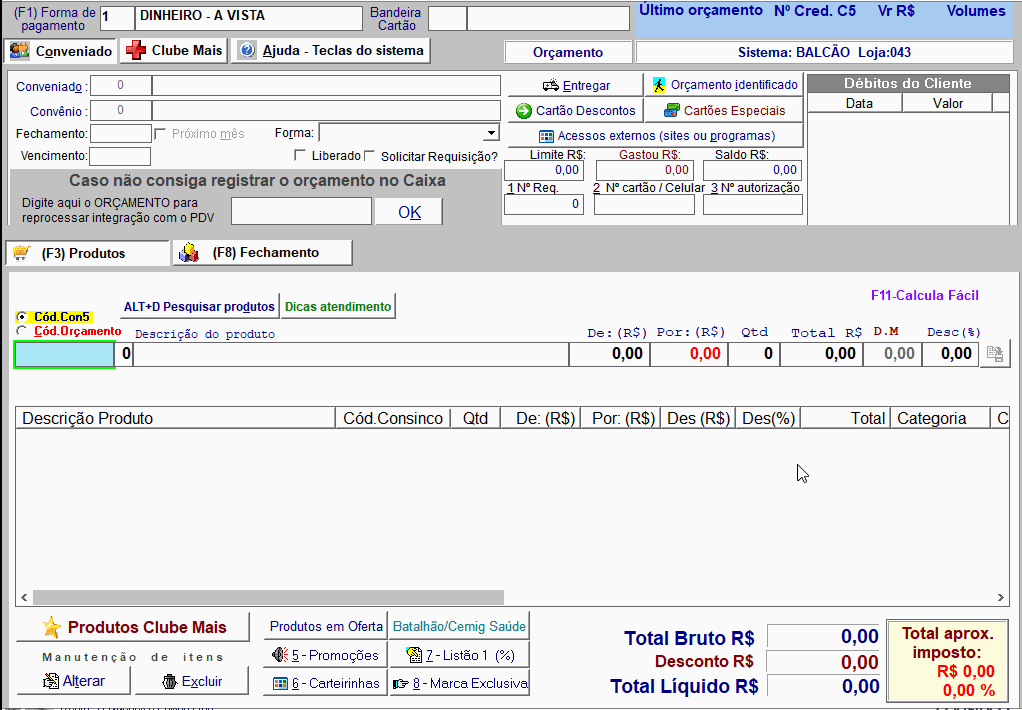
Task: Click the Descrição Produto column header
Action: [x=175, y=418]
